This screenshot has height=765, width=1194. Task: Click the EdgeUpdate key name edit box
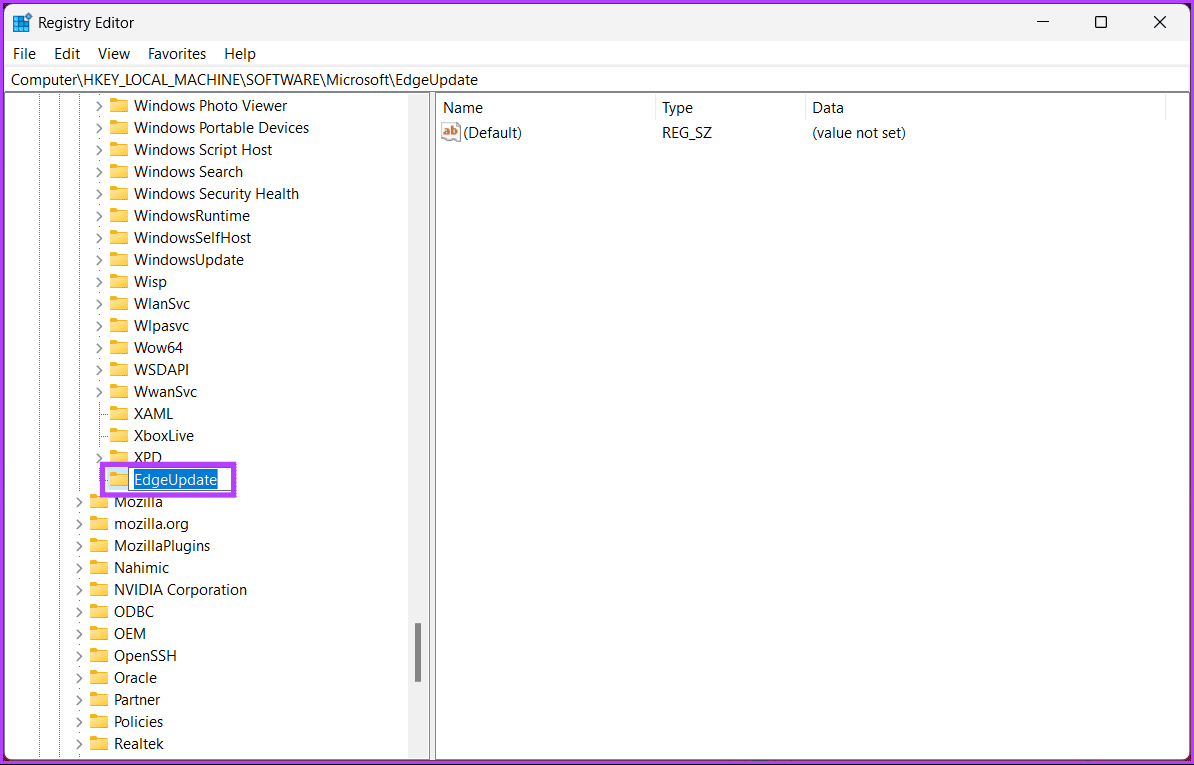click(x=180, y=480)
